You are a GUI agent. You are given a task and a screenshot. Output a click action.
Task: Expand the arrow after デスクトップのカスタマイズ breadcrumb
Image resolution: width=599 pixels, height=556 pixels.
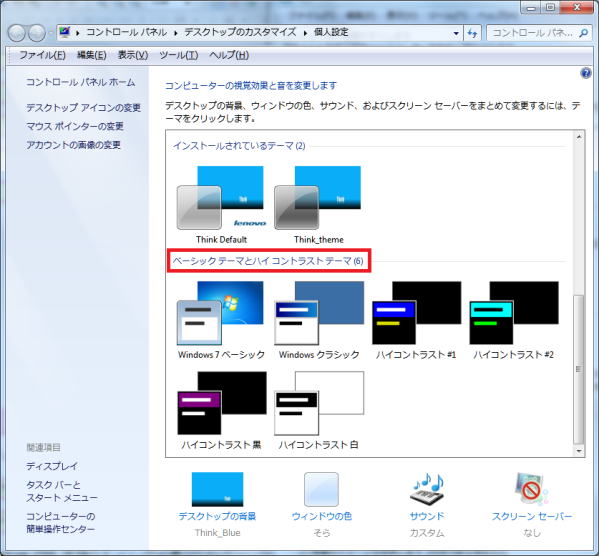(x=305, y=33)
